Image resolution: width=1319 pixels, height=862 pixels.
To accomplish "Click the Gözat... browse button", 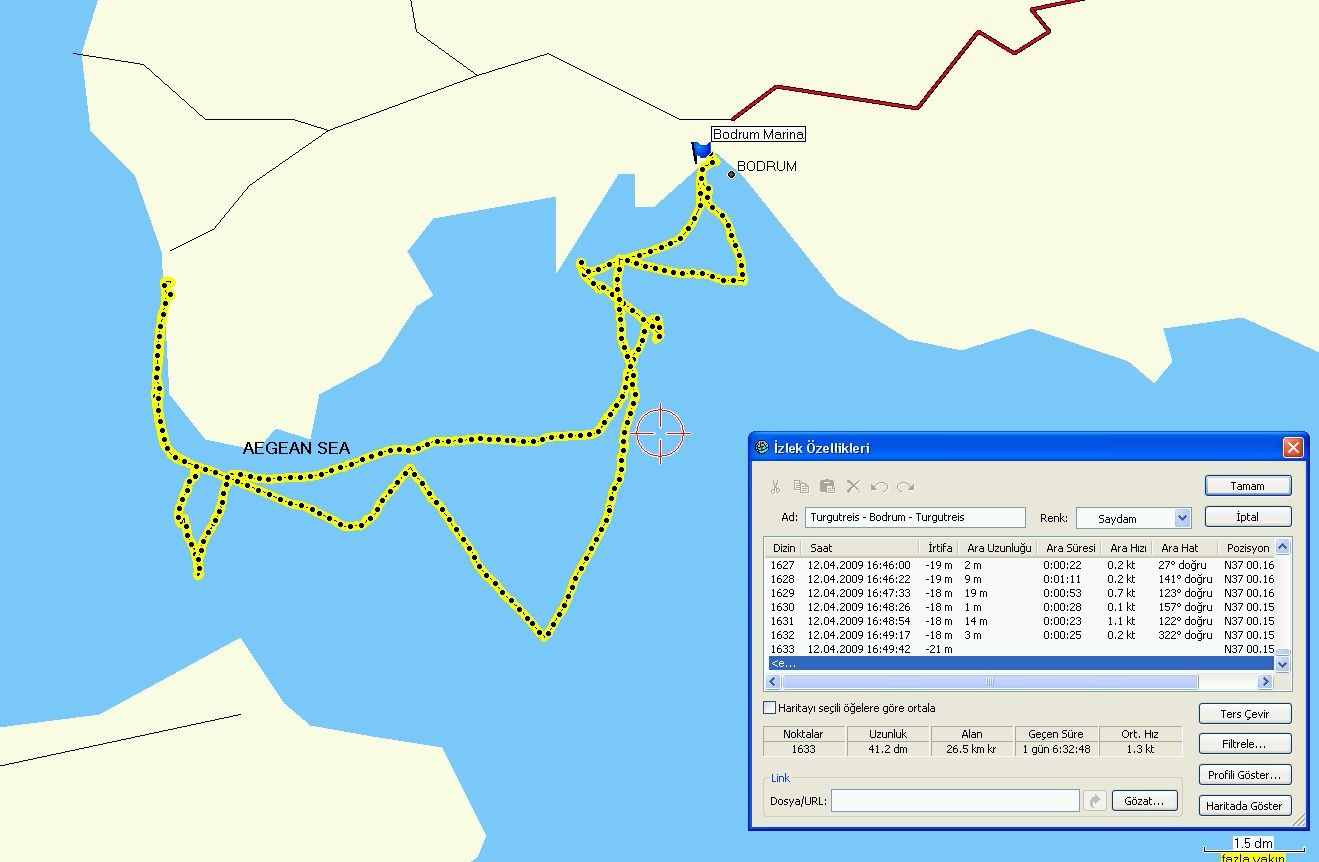I will tap(1145, 801).
